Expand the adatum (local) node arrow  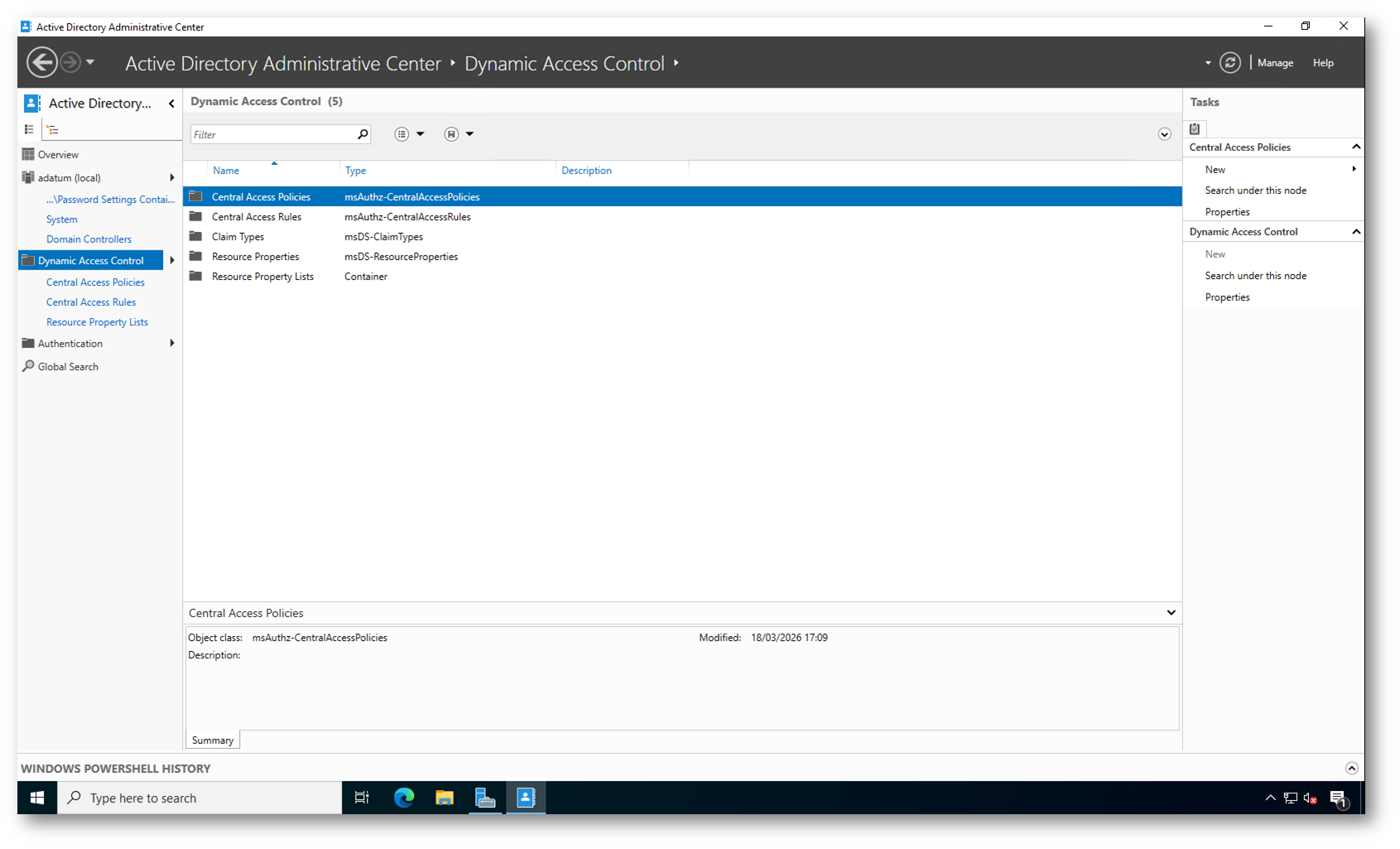[x=171, y=178]
